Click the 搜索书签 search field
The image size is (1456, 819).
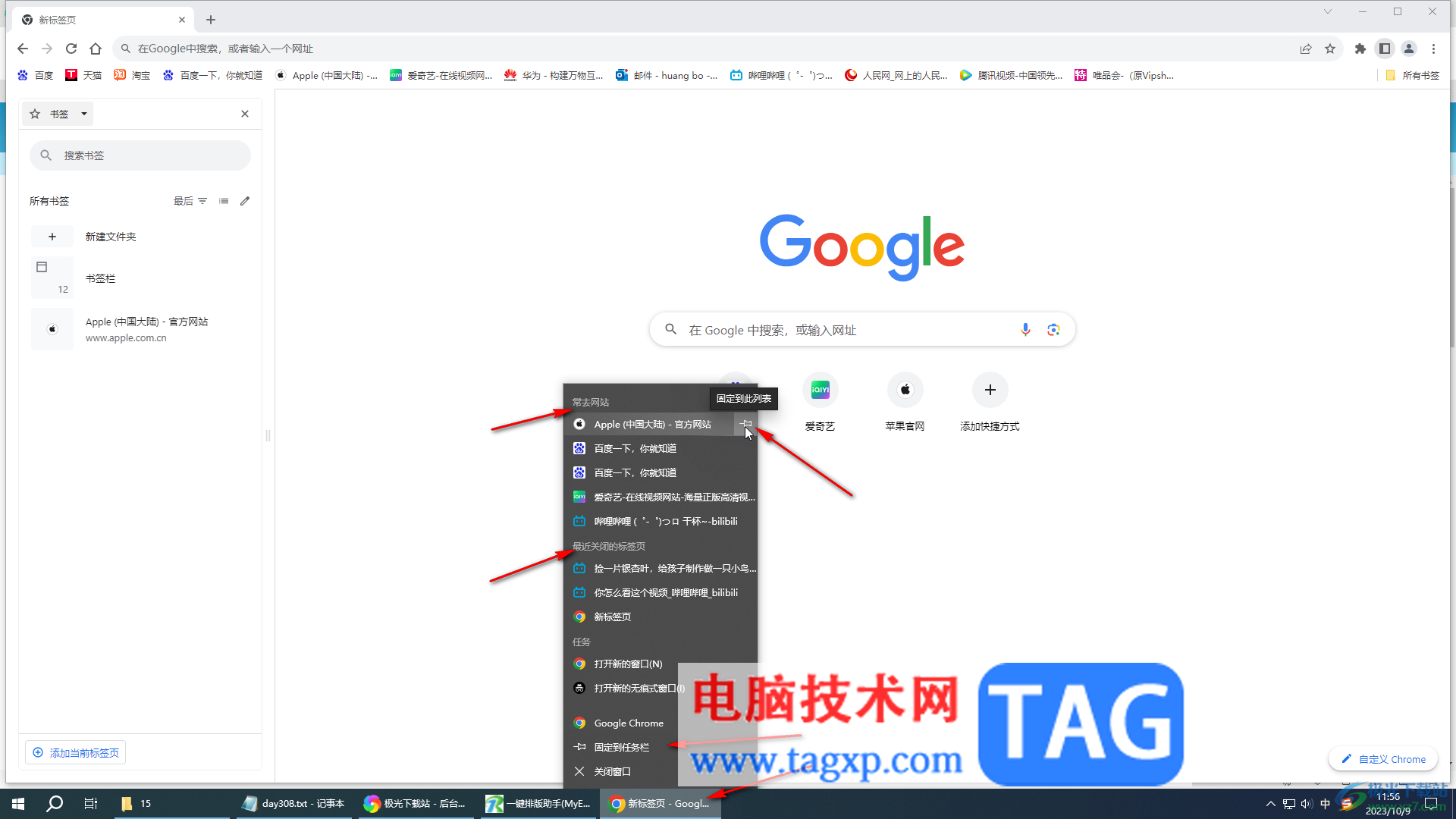[140, 155]
